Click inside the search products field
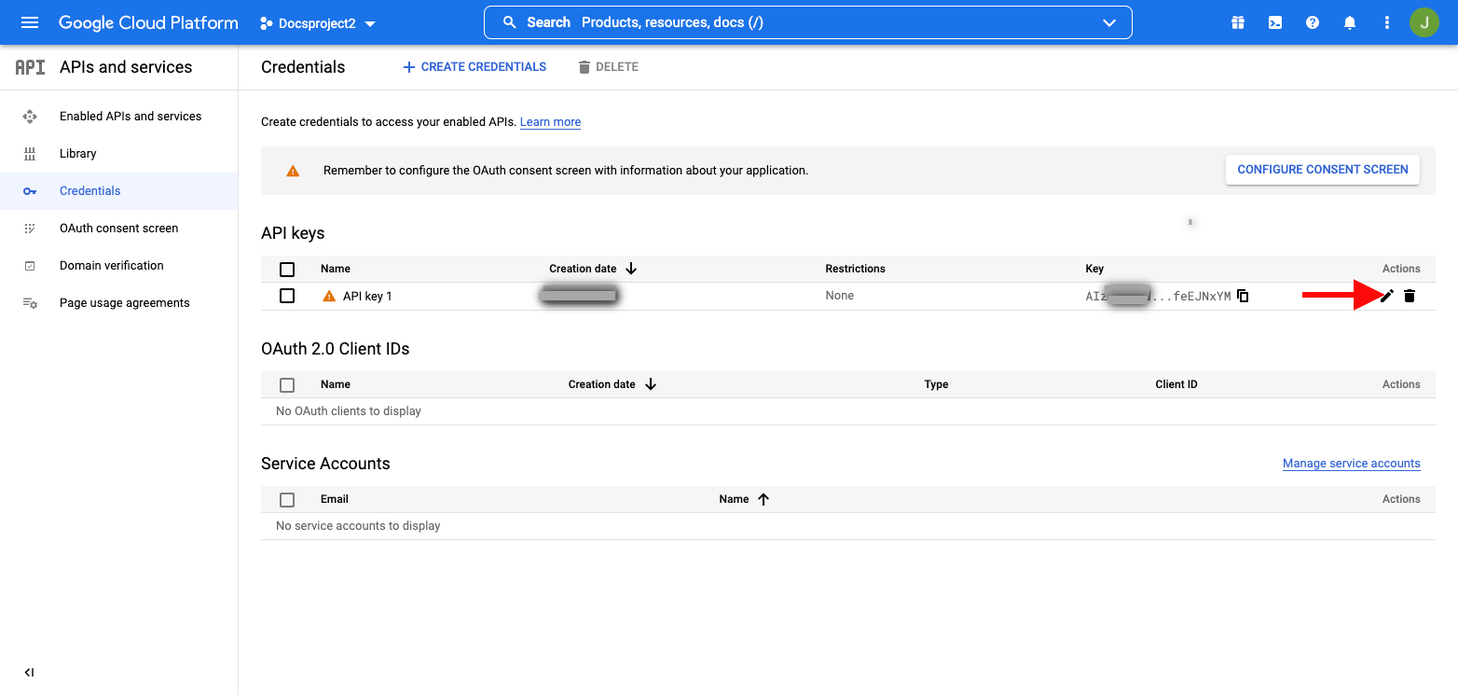The image size is (1458, 695). pos(700,22)
